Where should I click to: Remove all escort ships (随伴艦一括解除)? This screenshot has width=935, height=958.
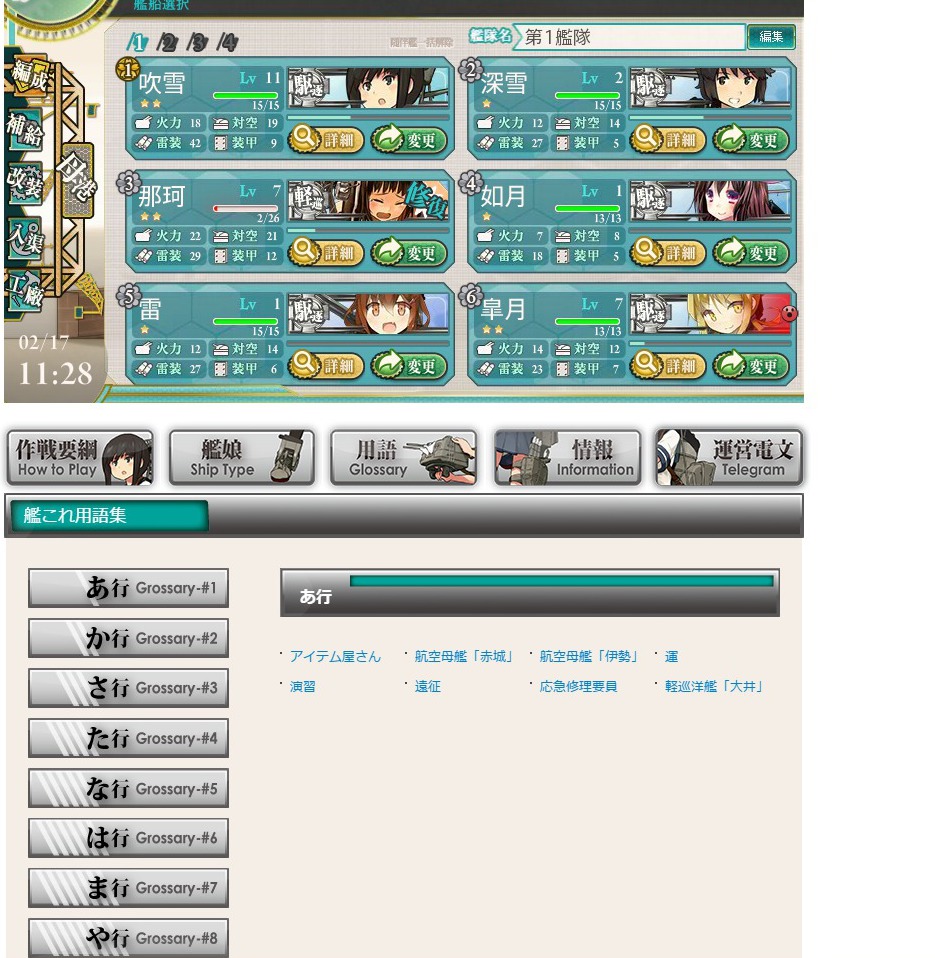(x=422, y=42)
